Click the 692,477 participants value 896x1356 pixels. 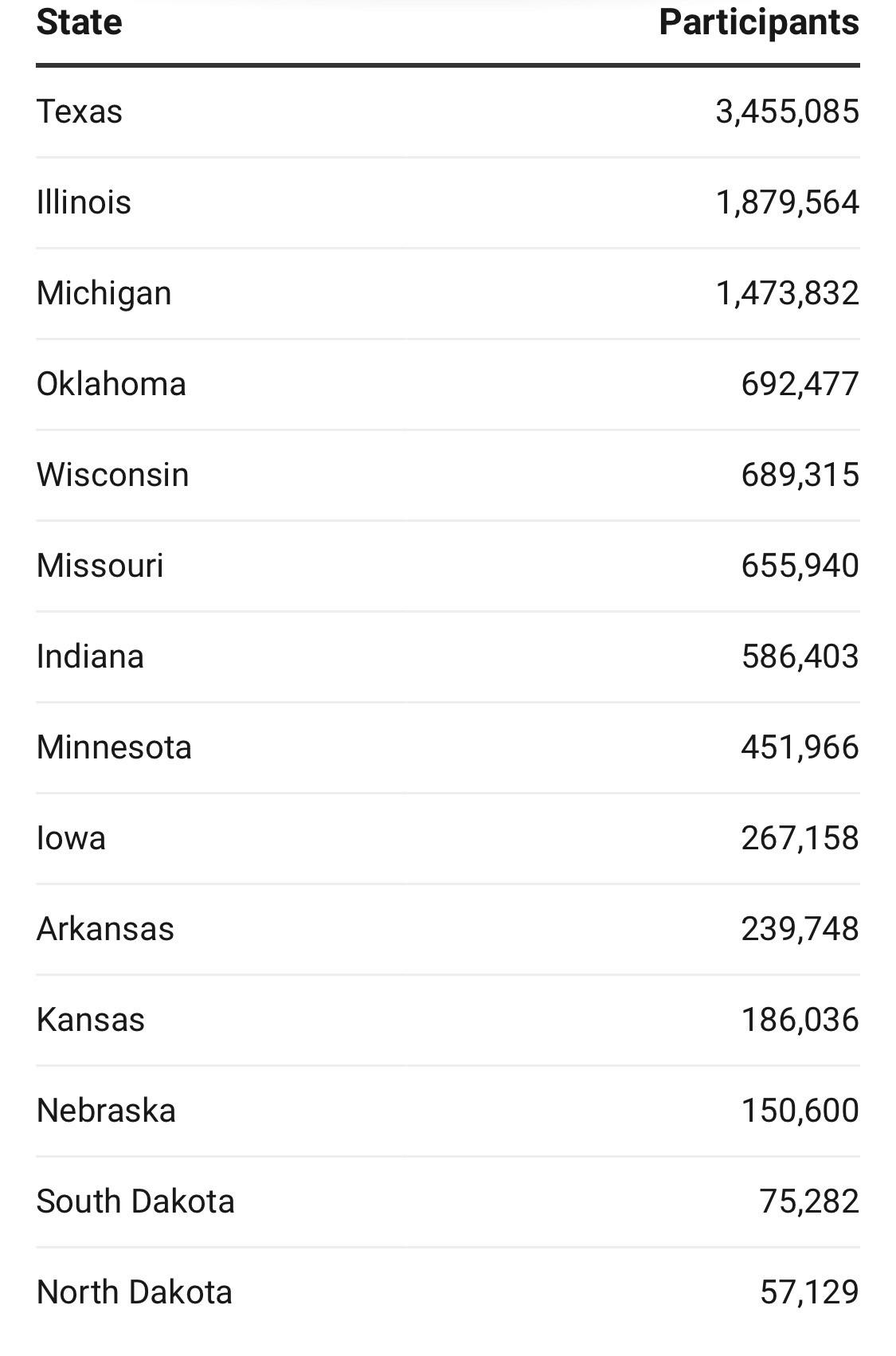(x=800, y=384)
